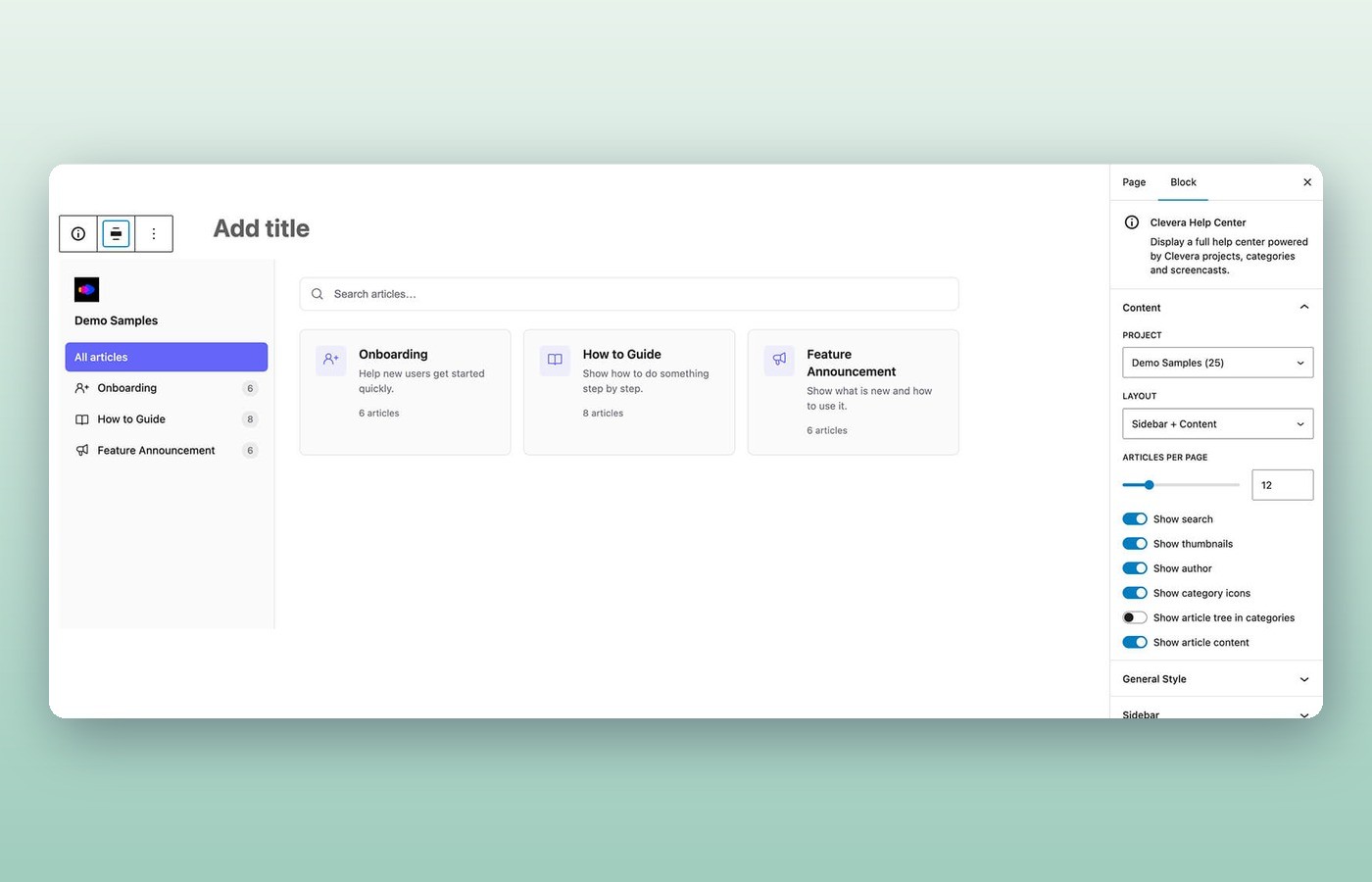
Task: Collapse the Content section
Action: 1216,308
